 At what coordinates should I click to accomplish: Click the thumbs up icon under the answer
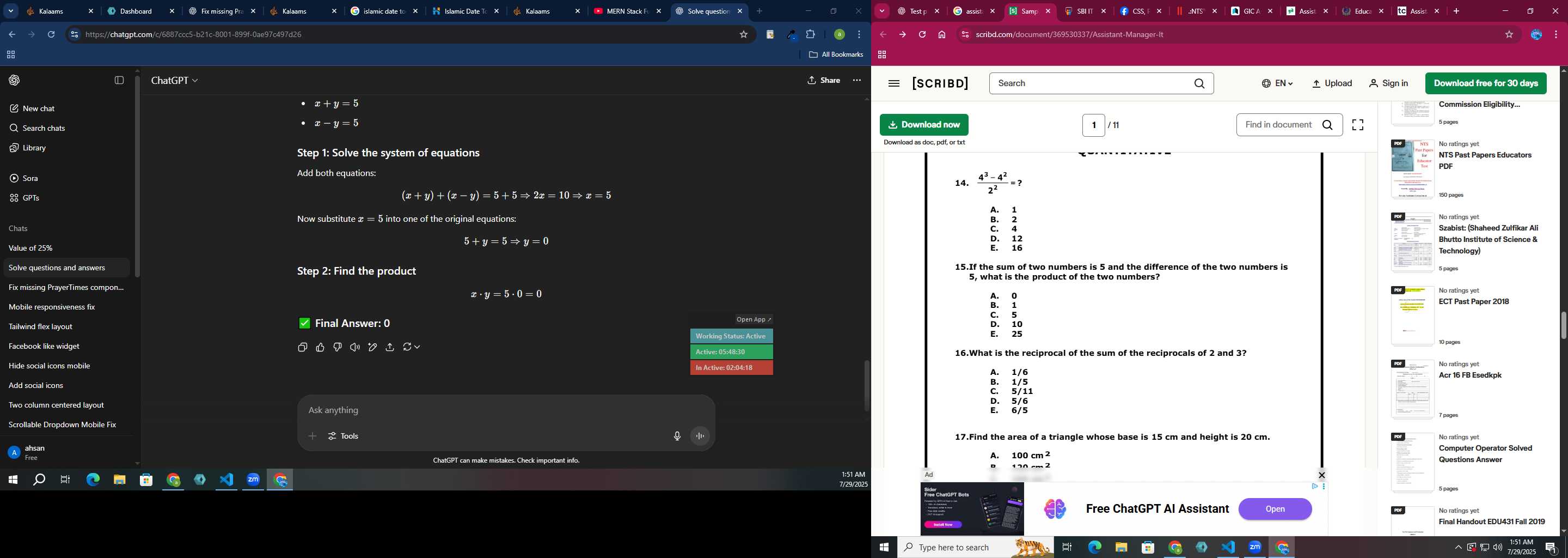point(320,347)
